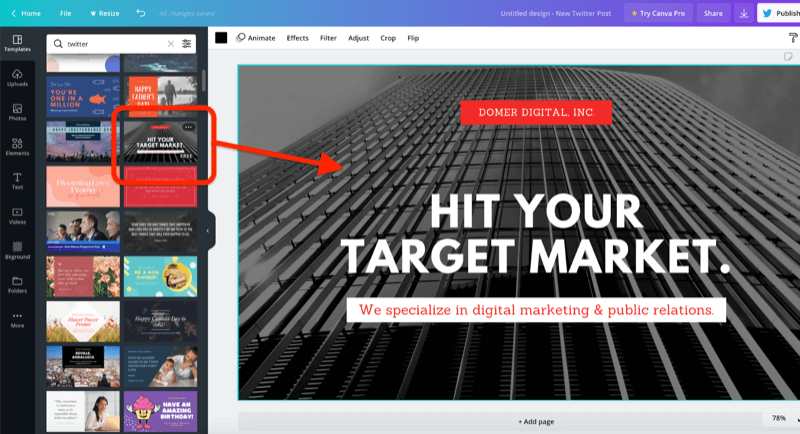The image size is (800, 434).
Task: Open the Adjust option
Action: [x=358, y=38]
